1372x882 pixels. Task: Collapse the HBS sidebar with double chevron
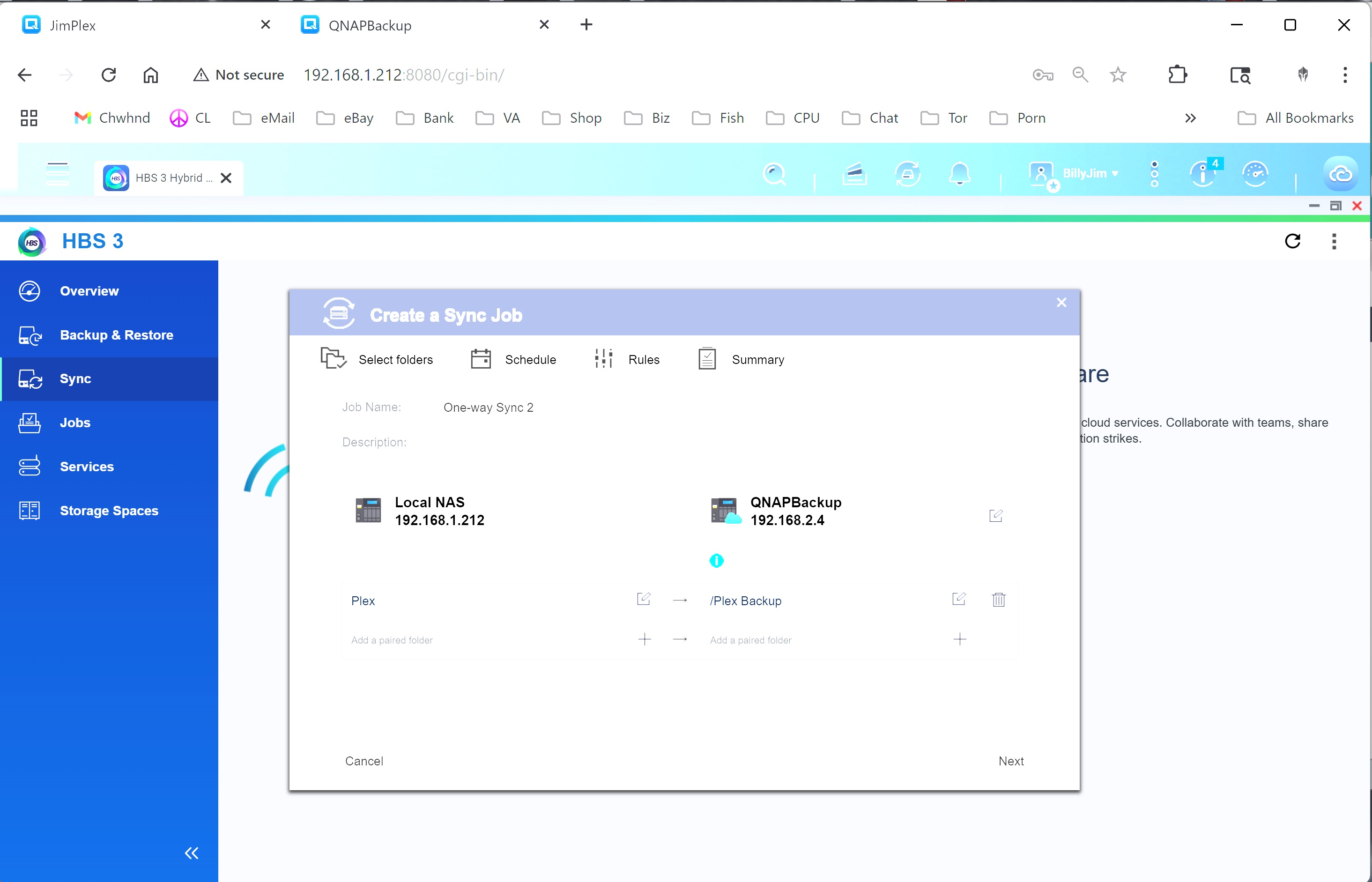click(192, 853)
